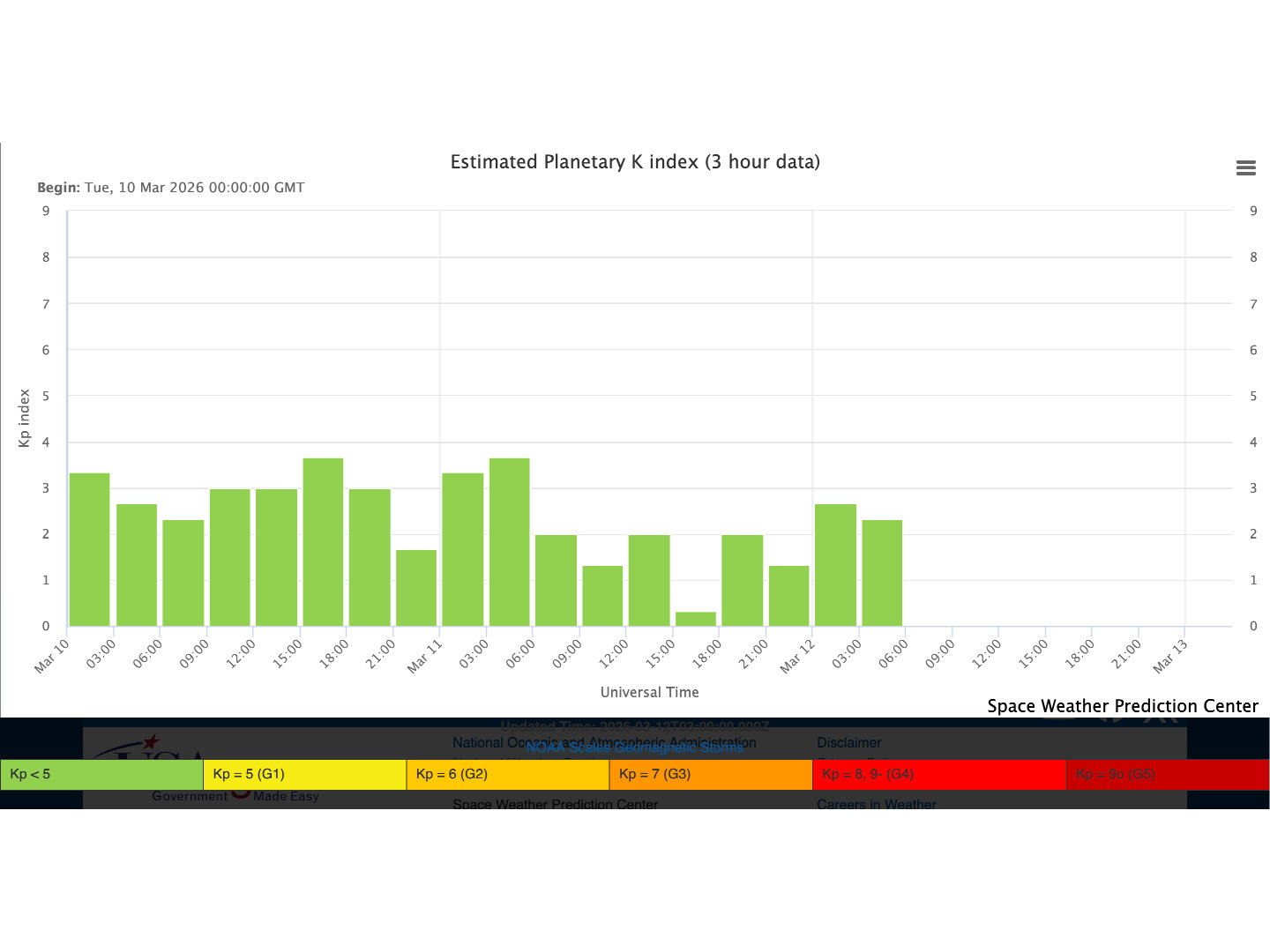Click the Mar 10 15:00 bar
This screenshot has width=1270, height=952.
point(323,542)
